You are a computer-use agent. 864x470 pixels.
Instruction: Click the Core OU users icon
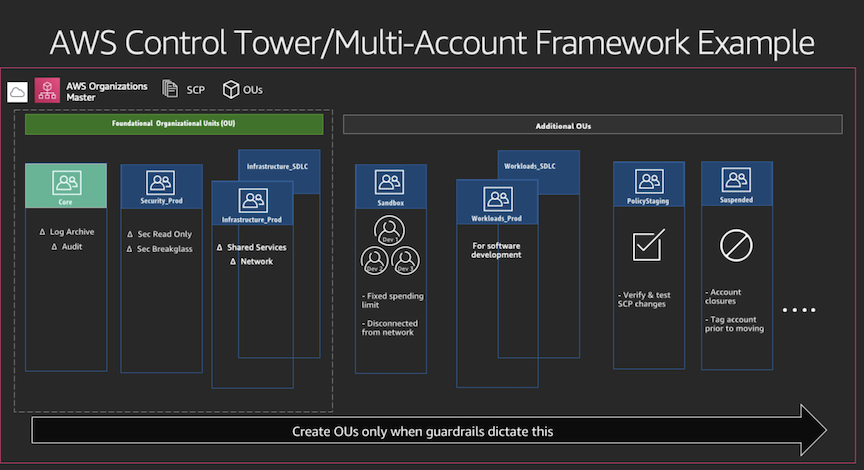pyautogui.click(x=67, y=182)
